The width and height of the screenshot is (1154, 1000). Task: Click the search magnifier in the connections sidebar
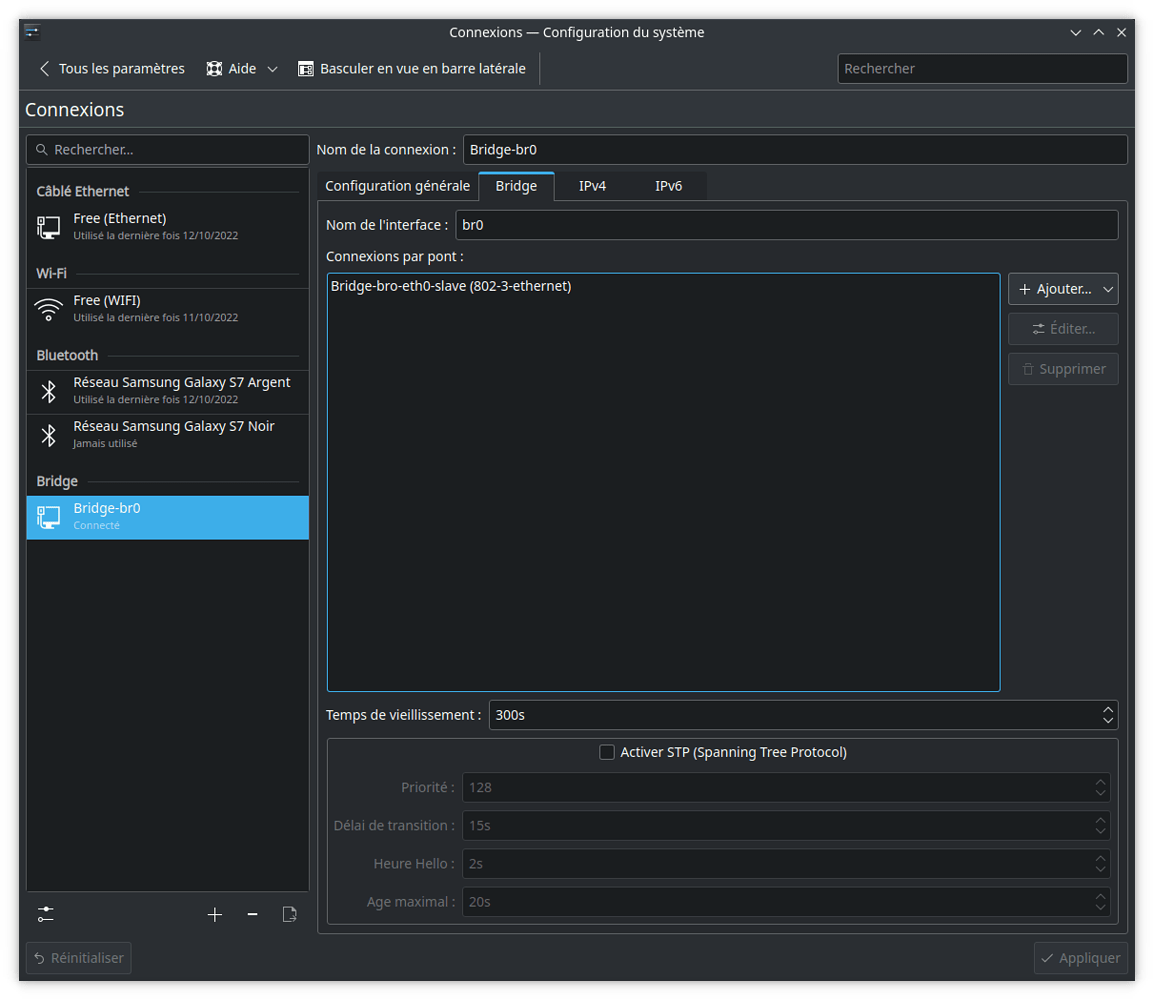point(41,149)
